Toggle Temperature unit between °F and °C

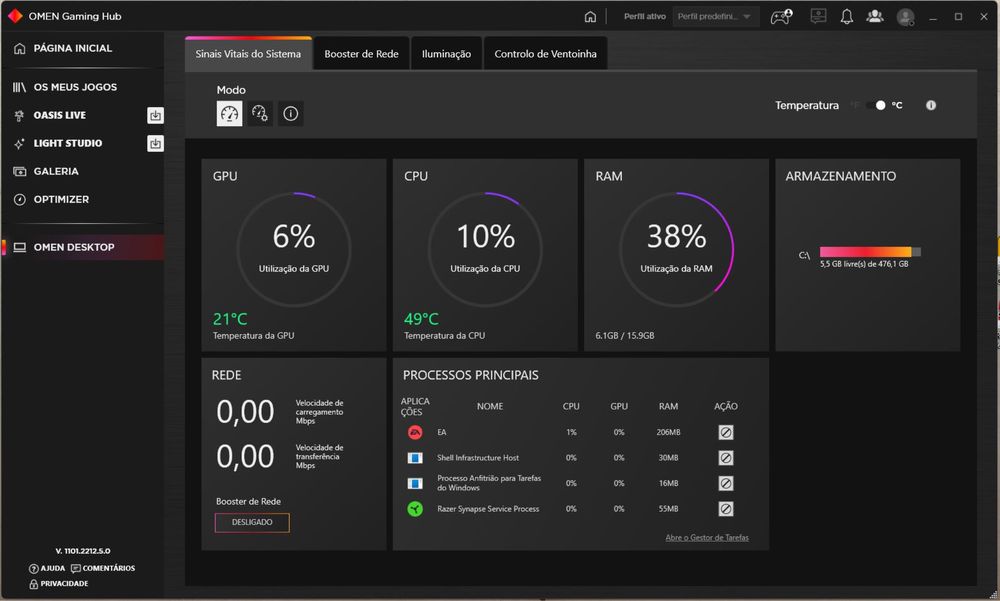(876, 105)
